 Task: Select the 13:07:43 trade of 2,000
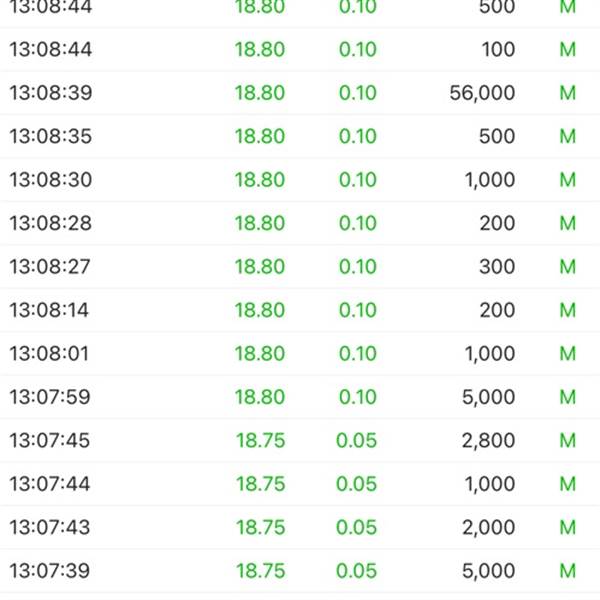(x=300, y=527)
